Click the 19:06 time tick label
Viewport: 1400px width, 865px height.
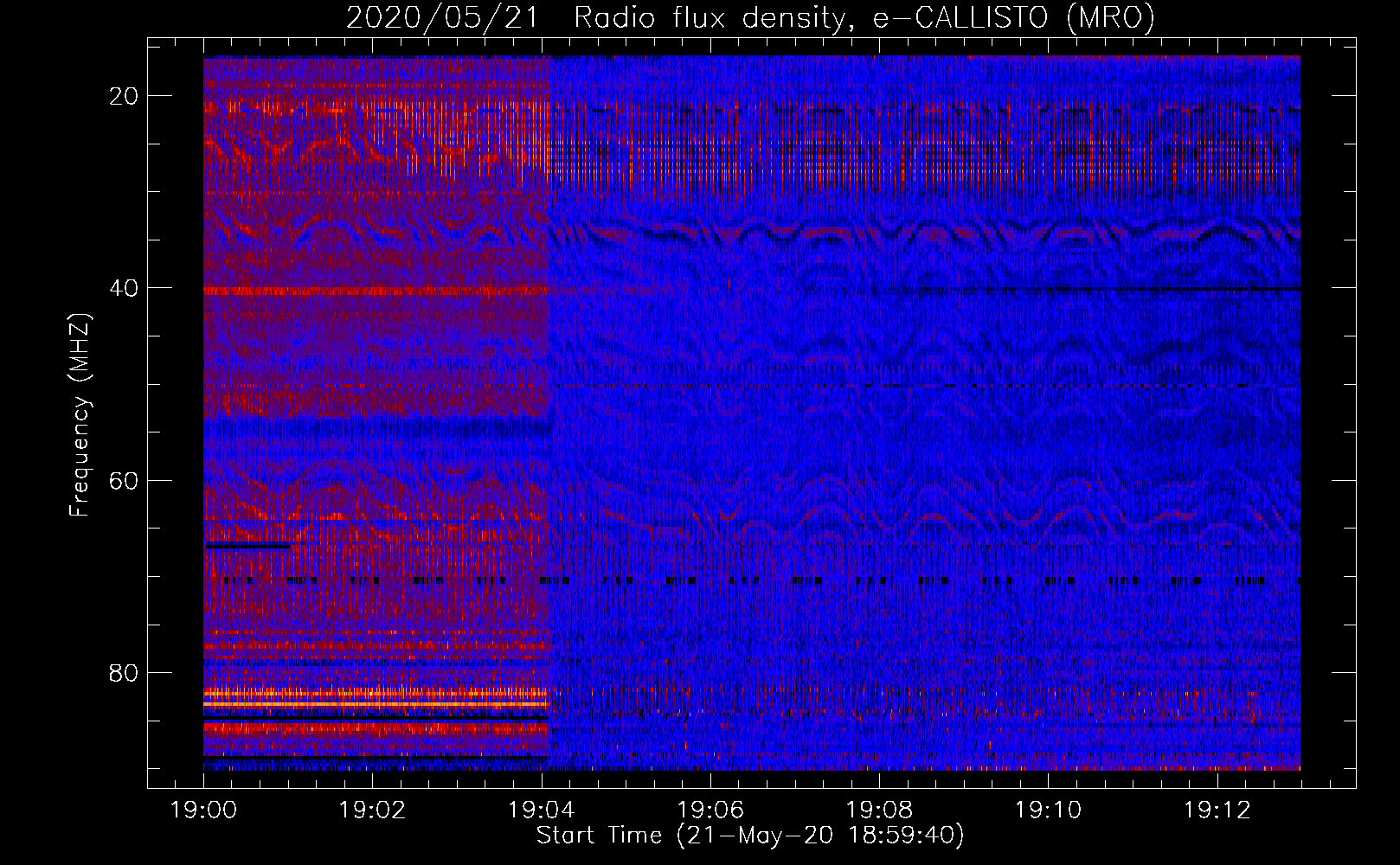click(710, 811)
